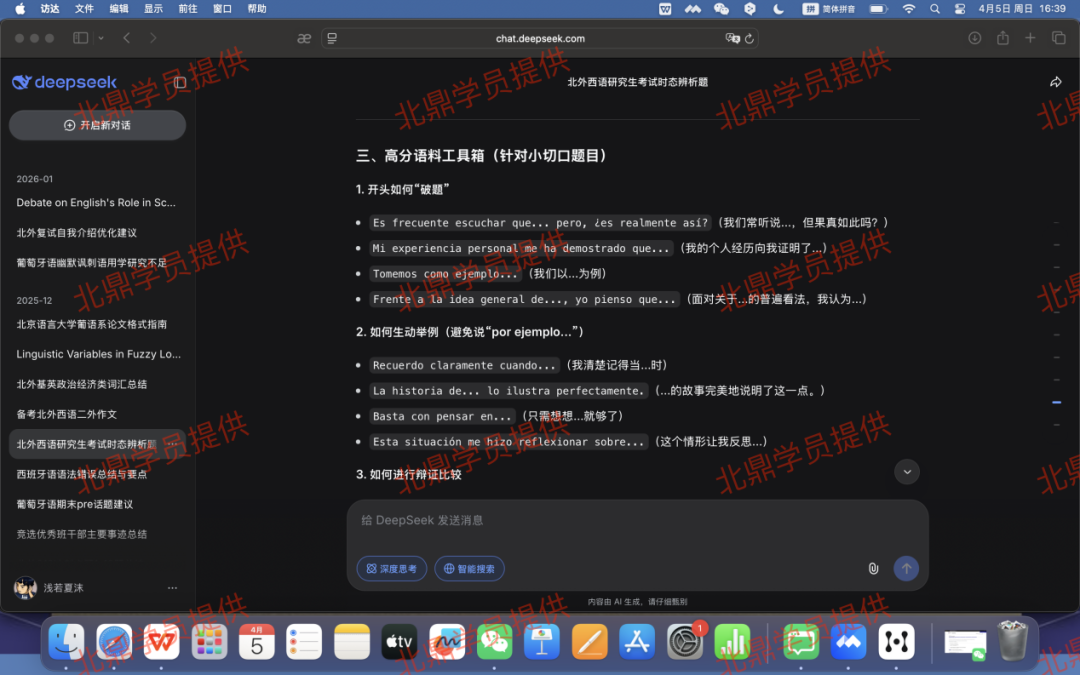1080x675 pixels.
Task: Open chat 'Debate on English's Role in Sc...'
Action: coord(97,202)
